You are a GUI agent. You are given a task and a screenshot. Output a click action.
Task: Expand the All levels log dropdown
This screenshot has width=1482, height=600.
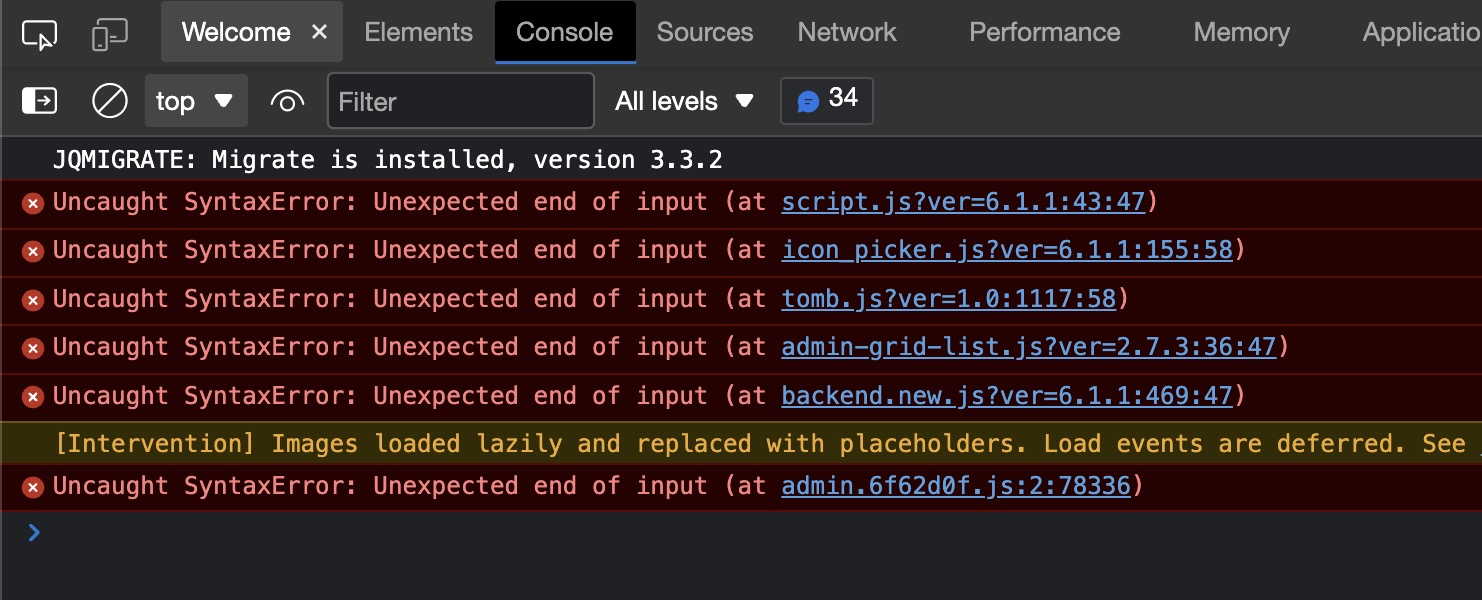(x=684, y=101)
